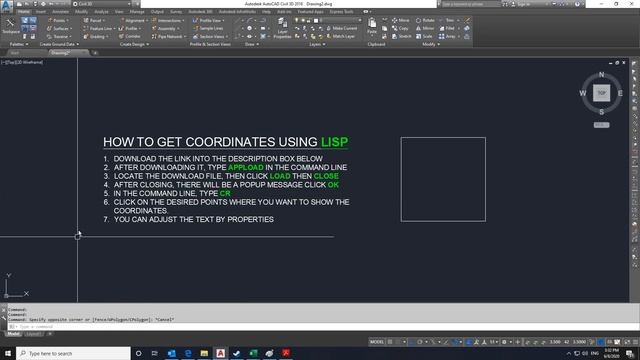Open the Profile View dropdown
This screenshot has width=640, height=360.
(x=209, y=20)
